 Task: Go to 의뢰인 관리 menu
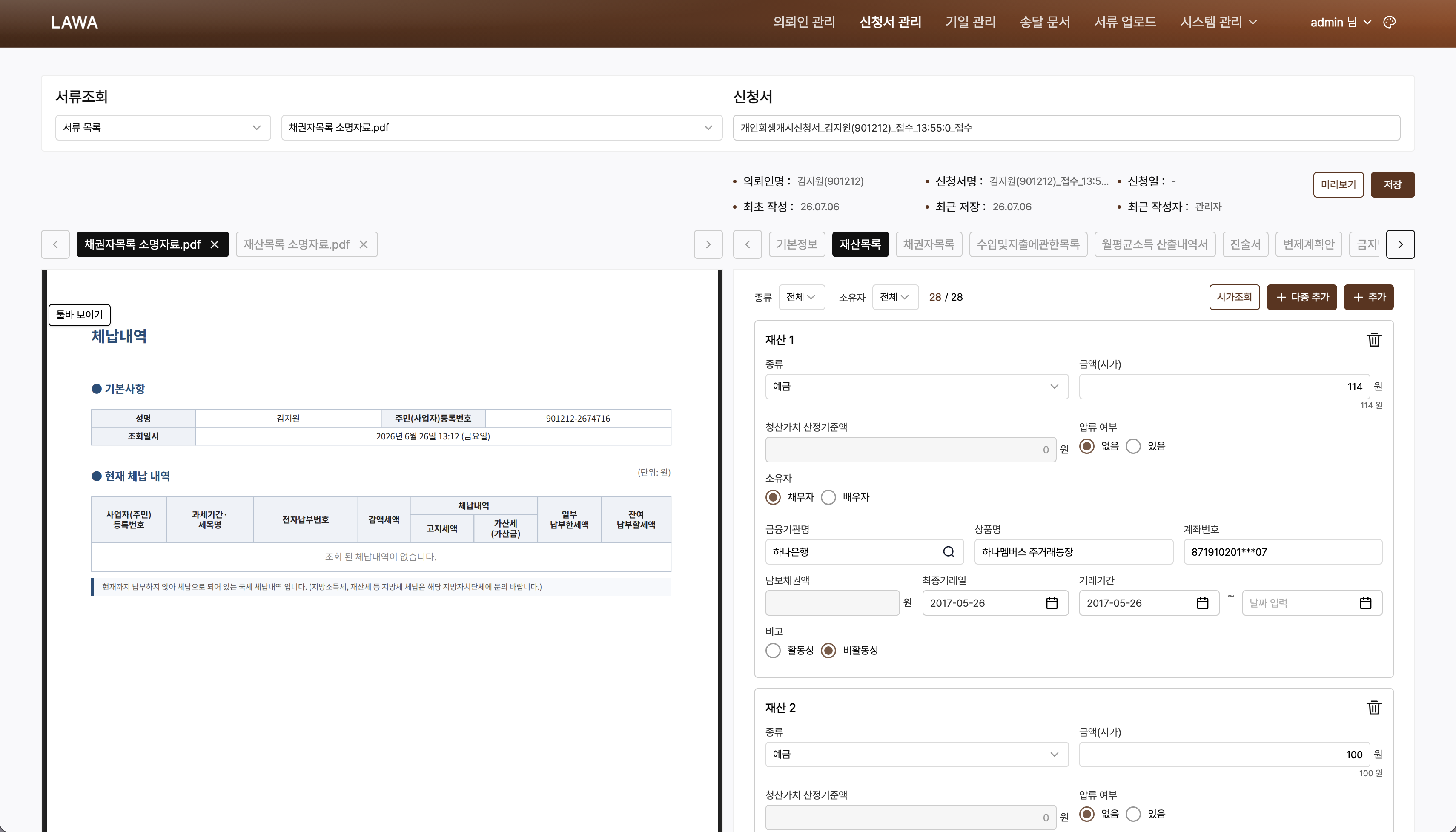(x=804, y=22)
